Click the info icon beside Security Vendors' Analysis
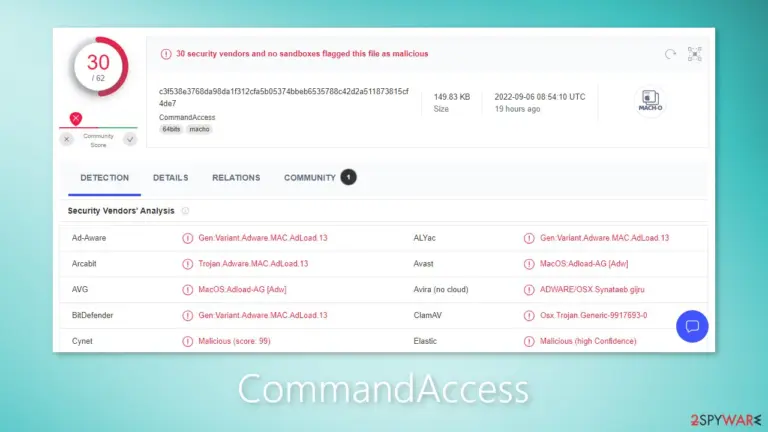The height and width of the screenshot is (432, 768). point(185,211)
